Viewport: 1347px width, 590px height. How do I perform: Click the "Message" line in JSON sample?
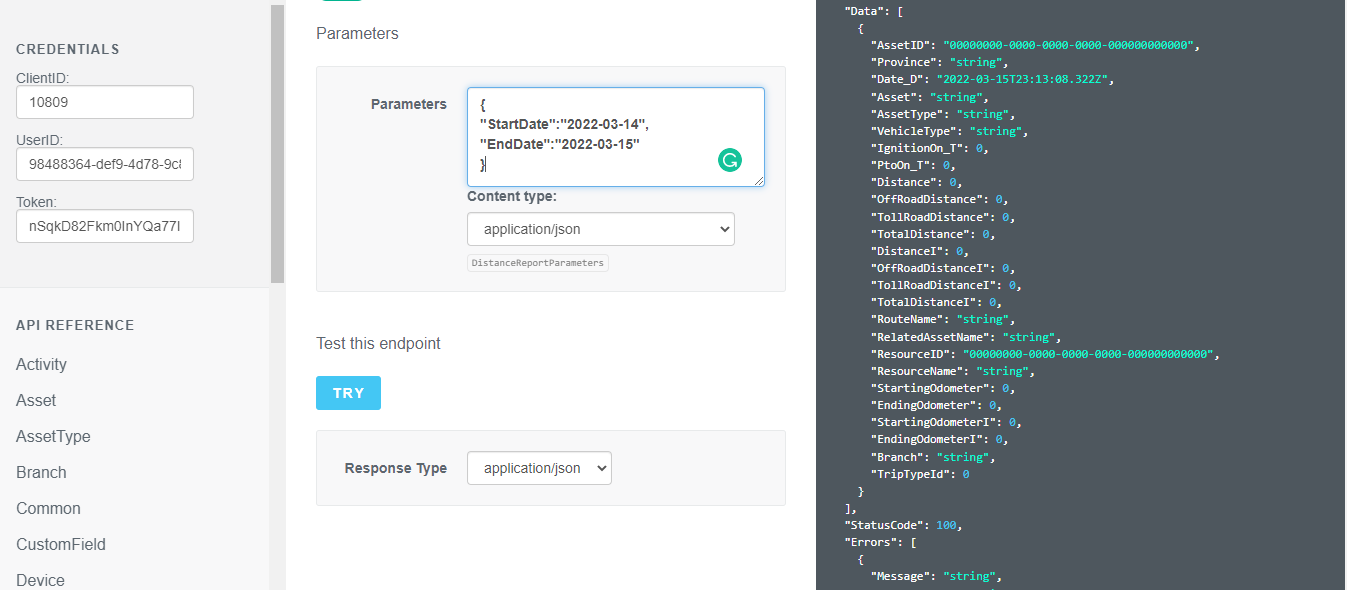click(935, 576)
